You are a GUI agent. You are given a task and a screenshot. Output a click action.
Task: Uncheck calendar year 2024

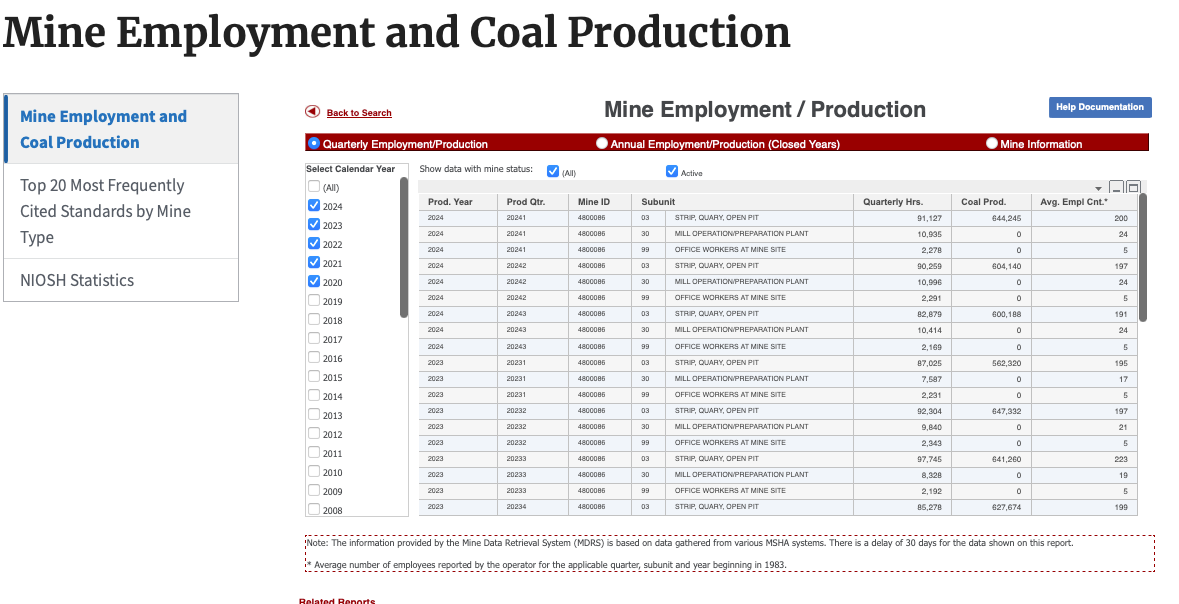click(314, 205)
